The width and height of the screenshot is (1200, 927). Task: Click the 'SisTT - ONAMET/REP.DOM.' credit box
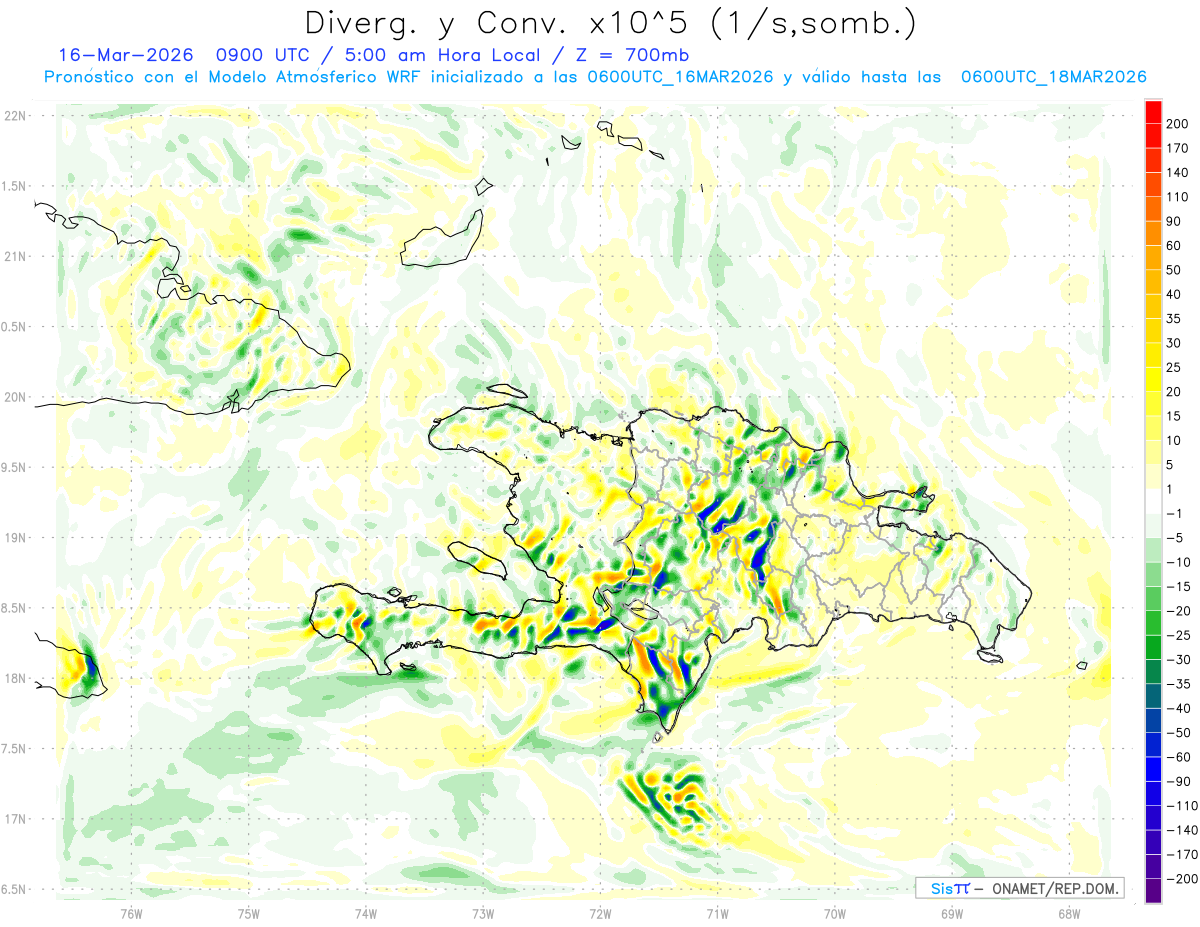[1019, 888]
